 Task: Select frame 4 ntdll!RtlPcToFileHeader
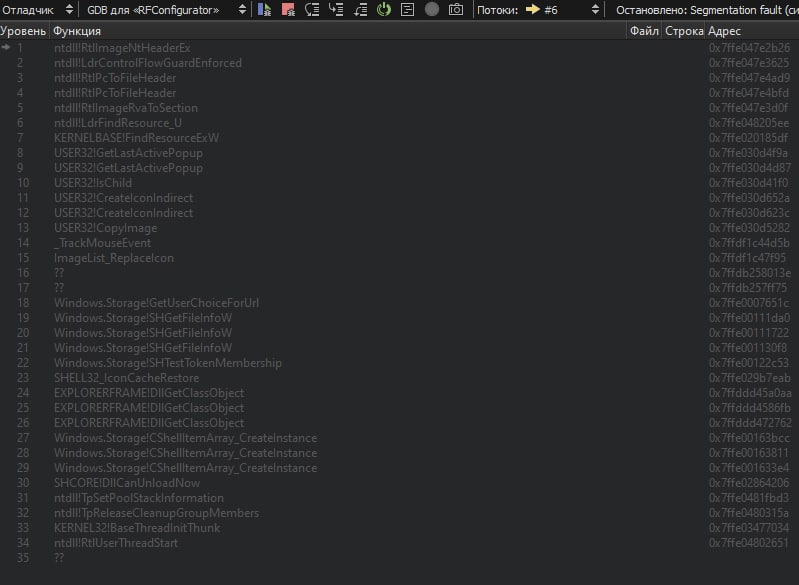pyautogui.click(x=400, y=93)
